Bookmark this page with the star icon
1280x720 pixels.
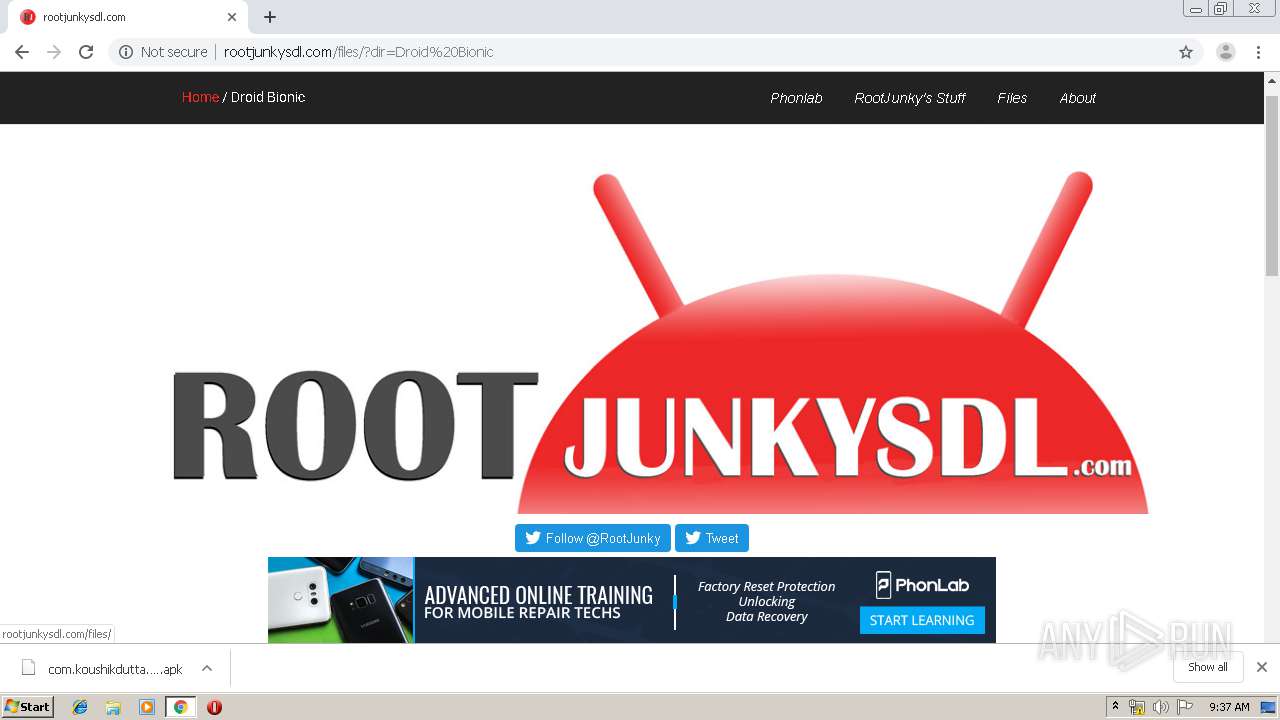coord(1186,52)
